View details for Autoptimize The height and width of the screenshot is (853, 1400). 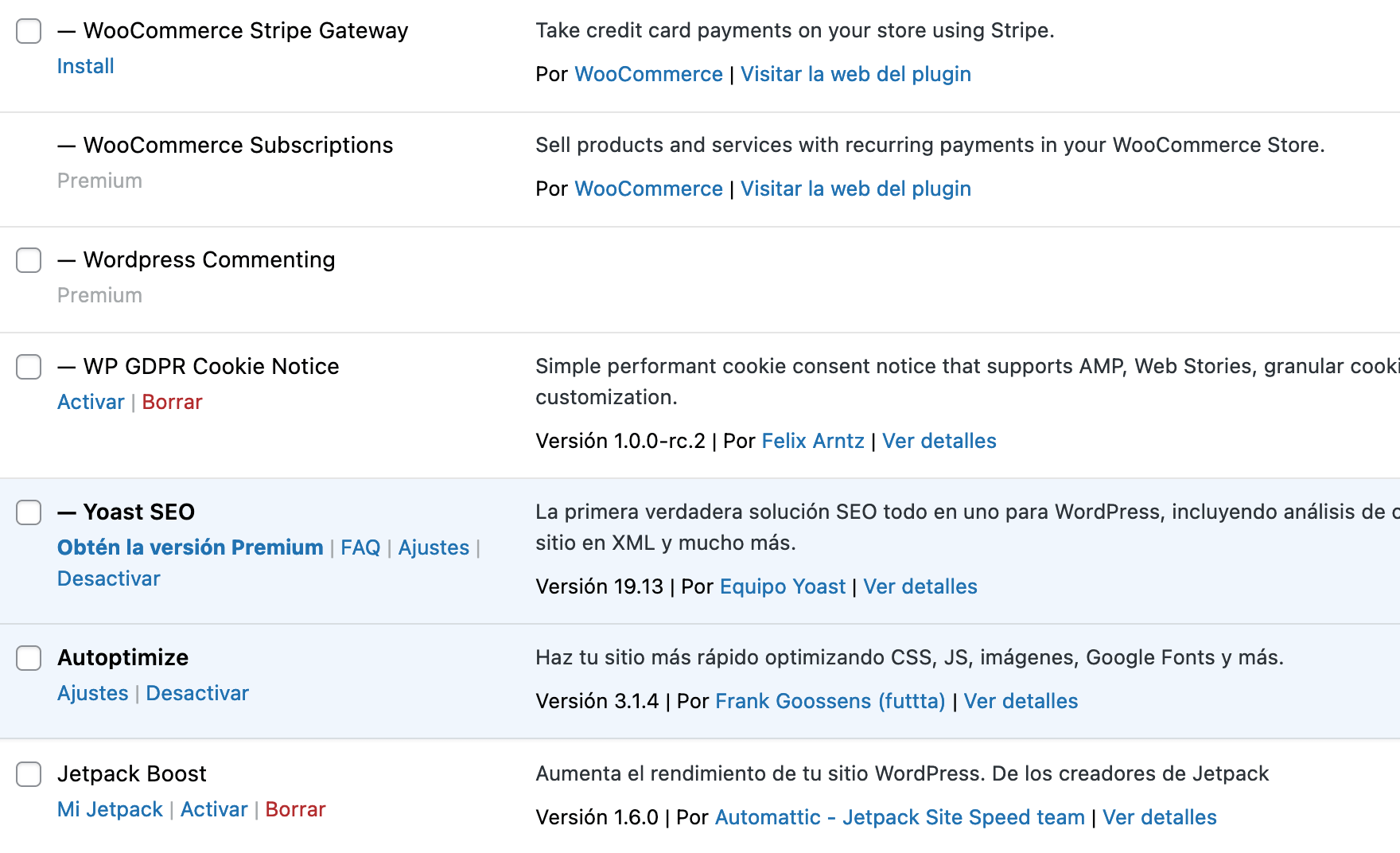tap(1021, 701)
